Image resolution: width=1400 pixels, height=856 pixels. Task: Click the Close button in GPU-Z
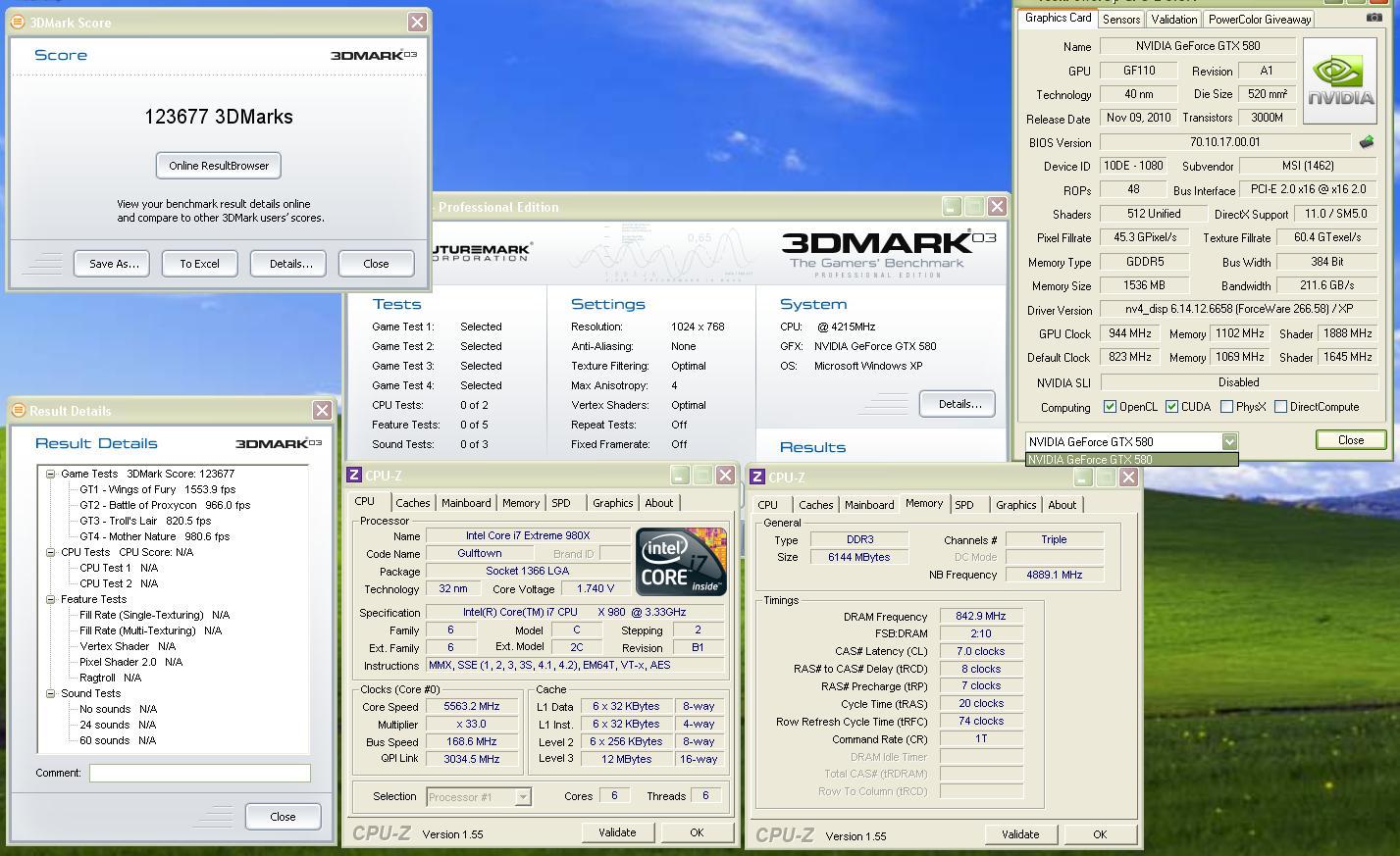pos(1351,439)
